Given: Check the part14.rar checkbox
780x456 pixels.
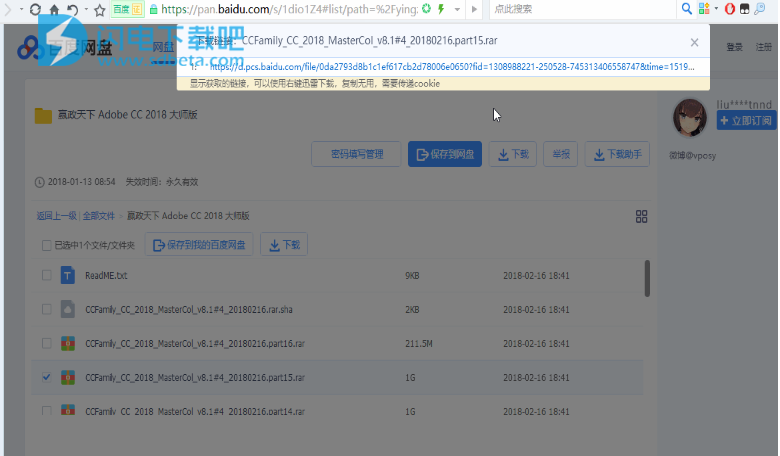Looking at the screenshot, I should [x=46, y=411].
